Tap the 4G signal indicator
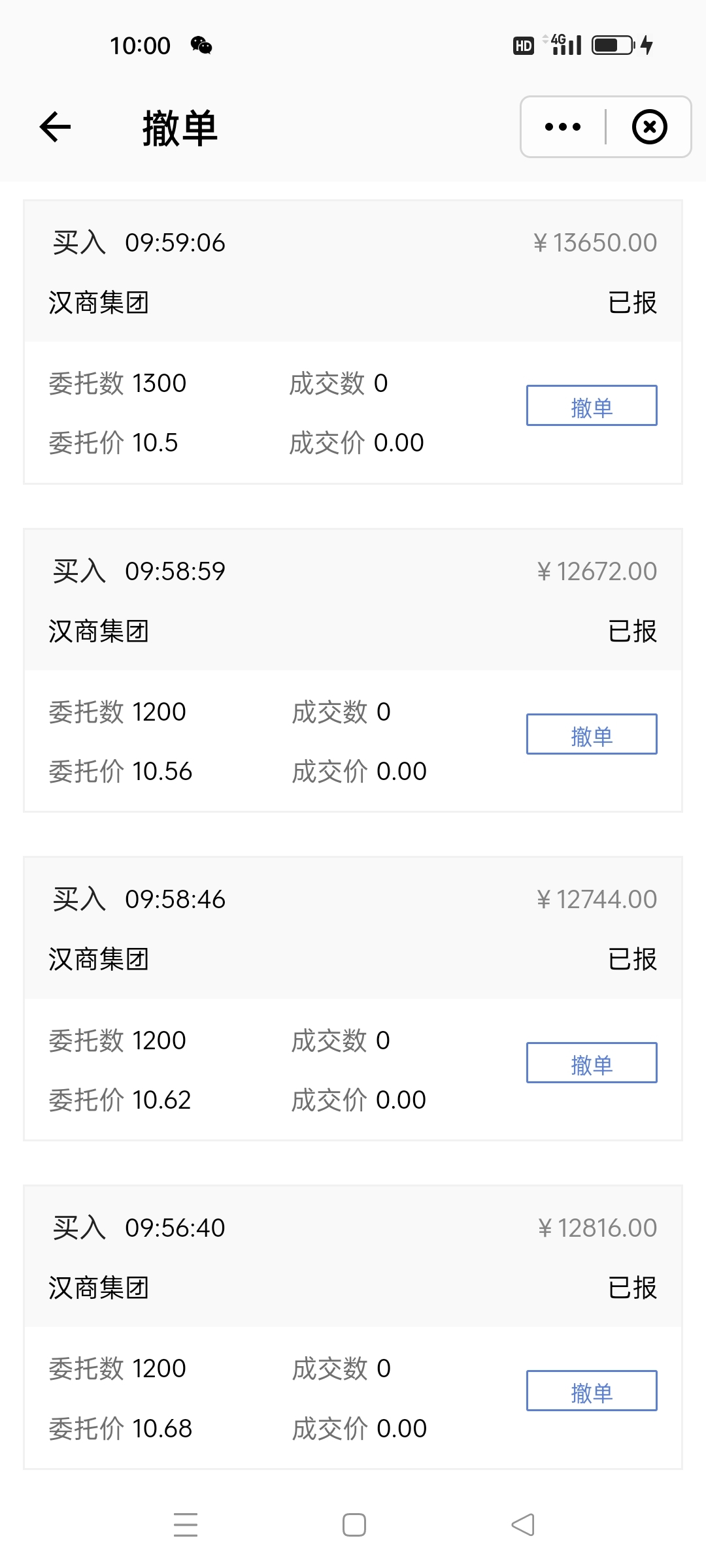706x1568 pixels. click(566, 45)
